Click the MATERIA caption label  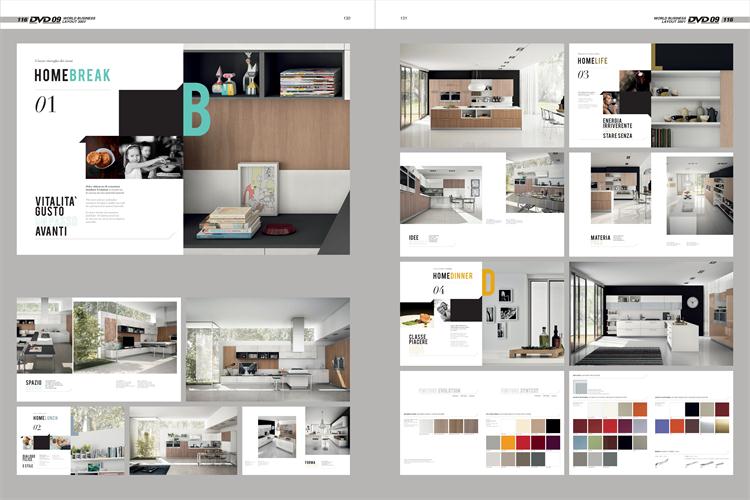point(600,238)
